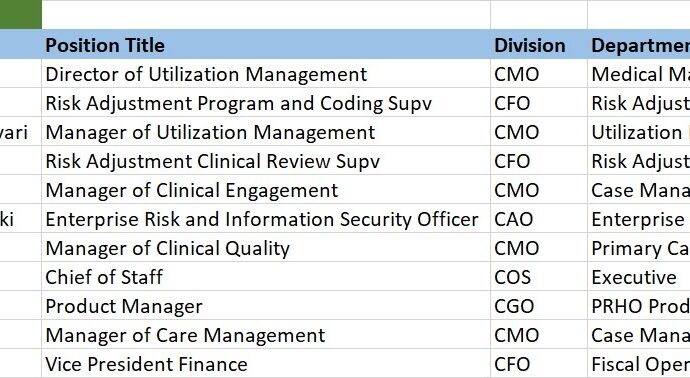Select the PRHO Prod department cell
This screenshot has height=378, width=690.
(639, 306)
